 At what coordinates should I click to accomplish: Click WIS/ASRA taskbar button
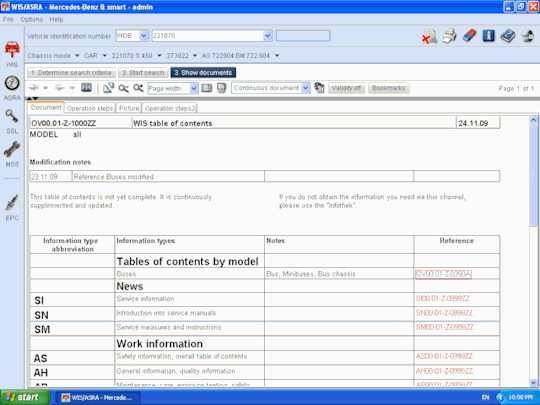point(97,398)
